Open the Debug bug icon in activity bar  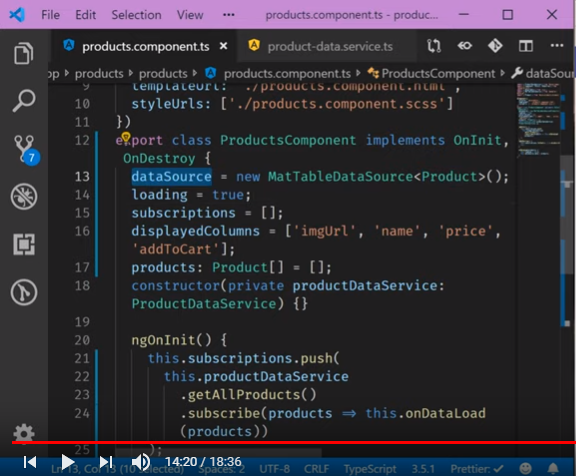[x=24, y=196]
